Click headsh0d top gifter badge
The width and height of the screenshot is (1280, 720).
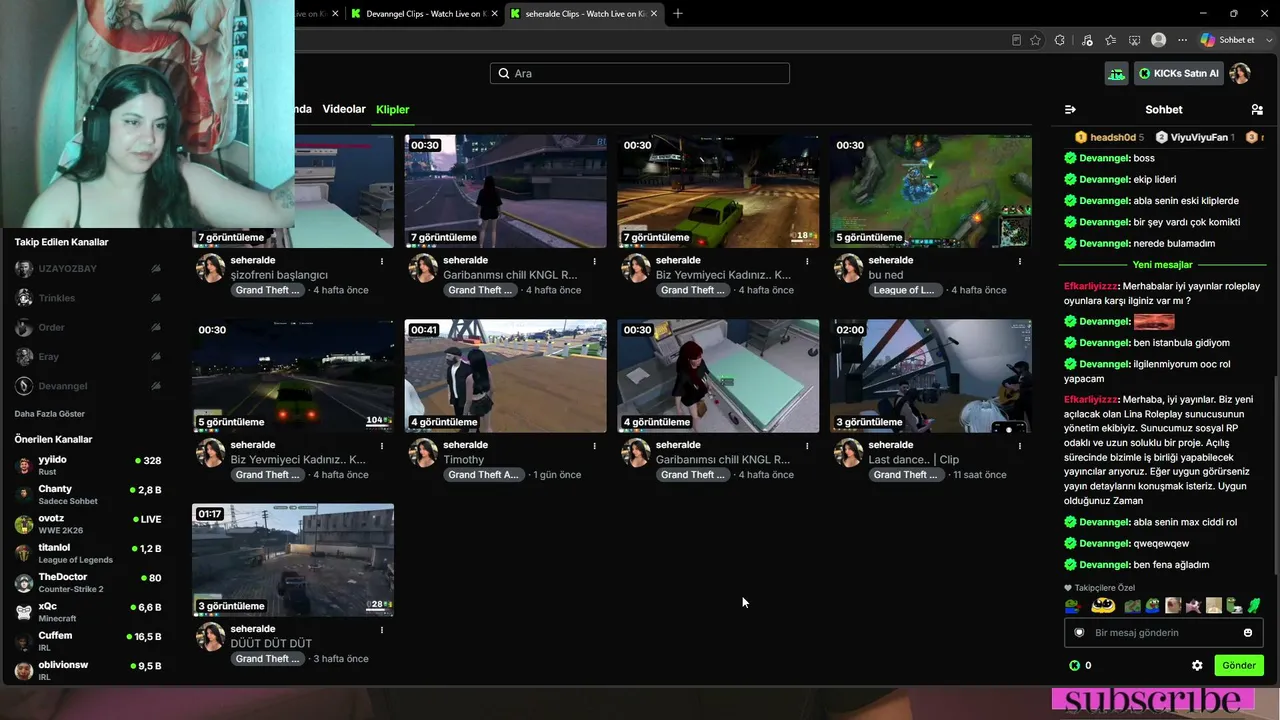pyautogui.click(x=1109, y=137)
